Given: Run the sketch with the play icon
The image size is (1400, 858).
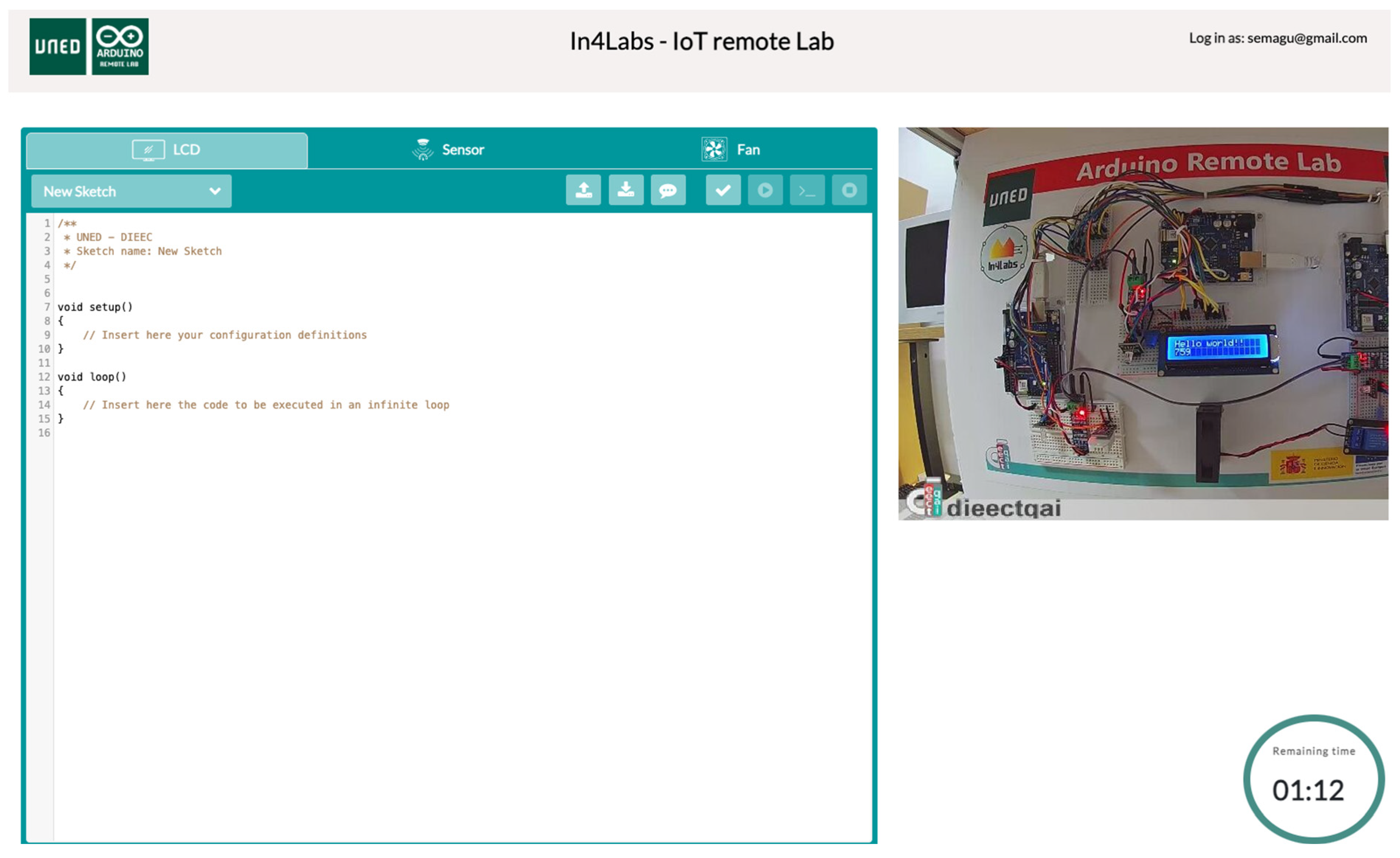Looking at the screenshot, I should [x=765, y=190].
